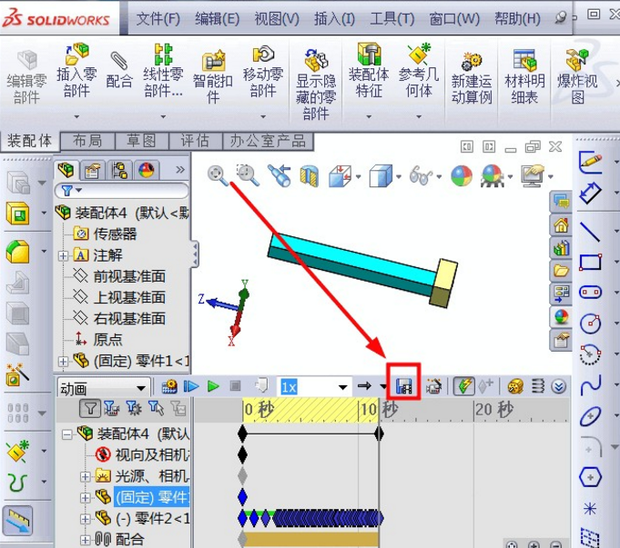Click Reference Geometry (参考几何体) icon
620x548 pixels.
click(419, 70)
